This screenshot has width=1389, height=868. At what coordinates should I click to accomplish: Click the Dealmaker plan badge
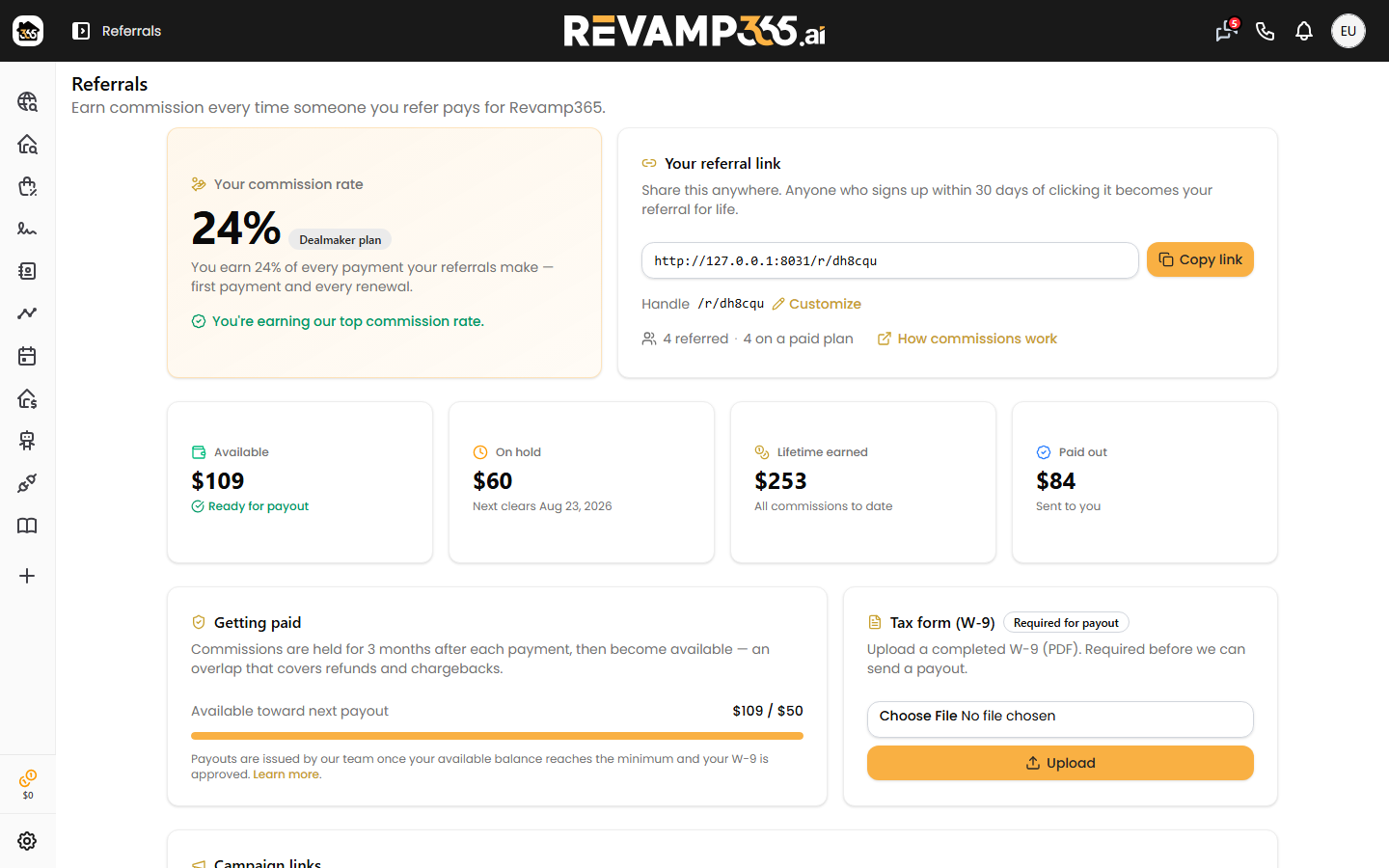[x=340, y=240]
